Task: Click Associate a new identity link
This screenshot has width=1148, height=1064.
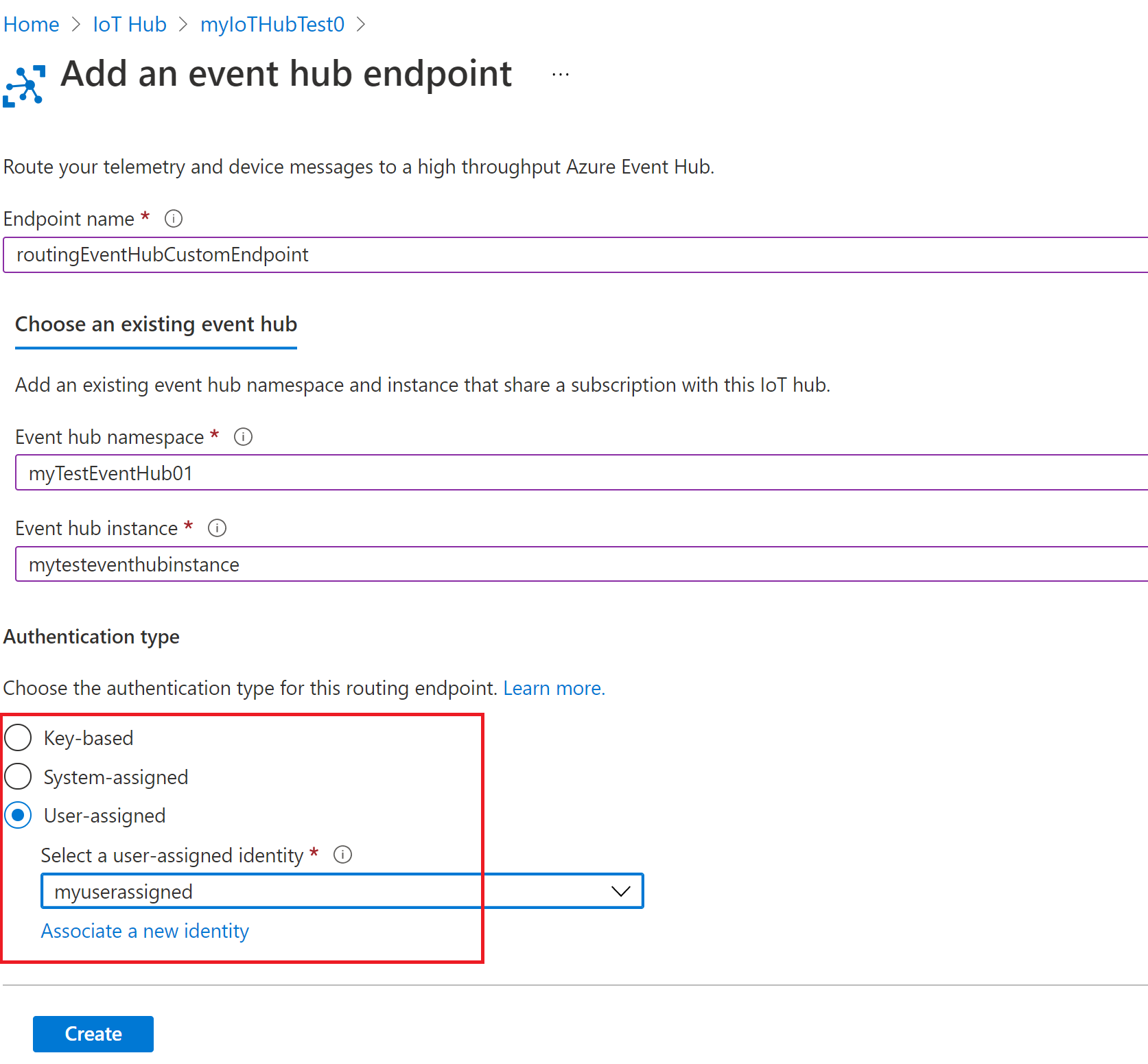Action: (x=145, y=931)
